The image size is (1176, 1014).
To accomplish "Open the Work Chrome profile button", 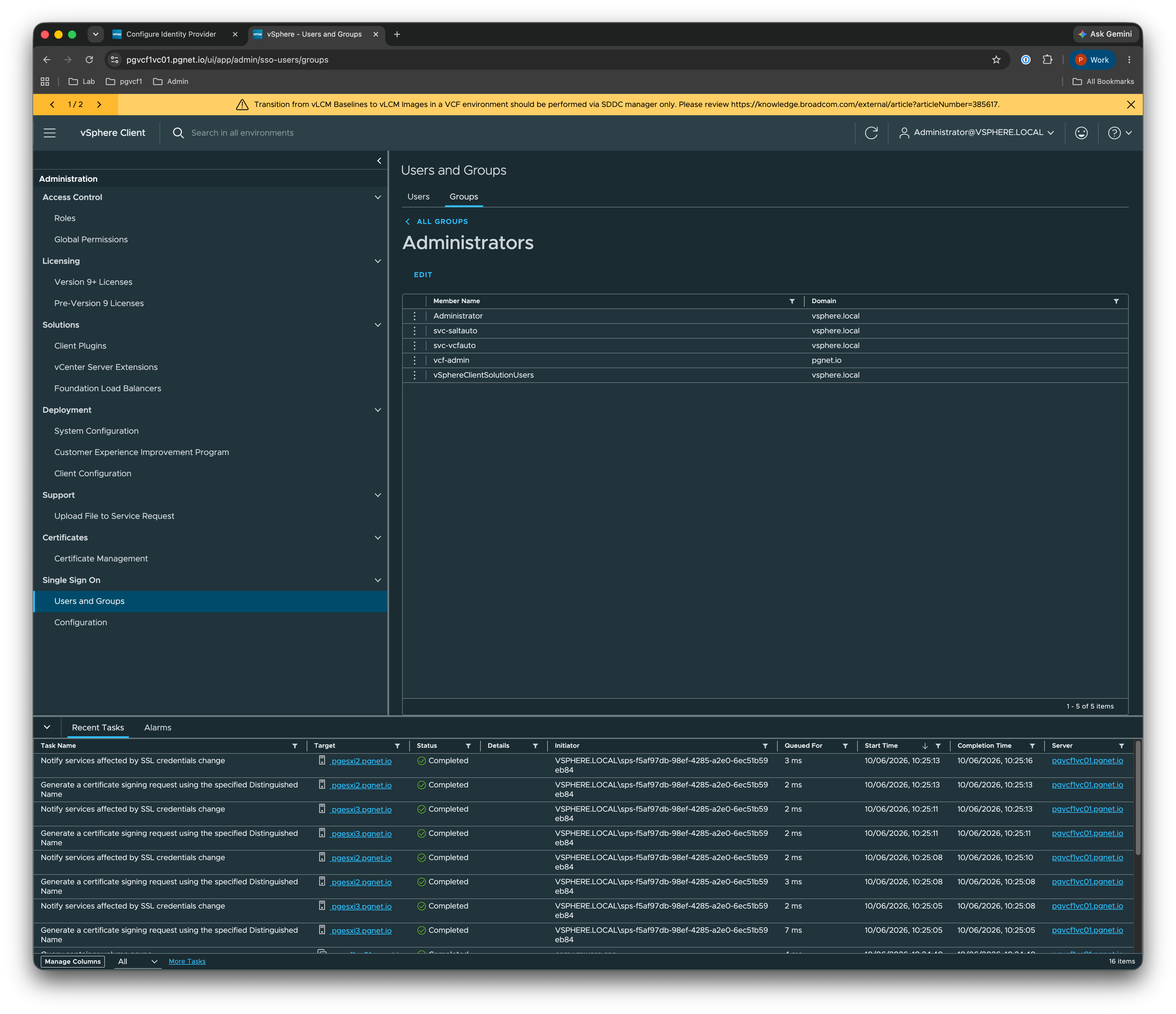I will click(1093, 60).
